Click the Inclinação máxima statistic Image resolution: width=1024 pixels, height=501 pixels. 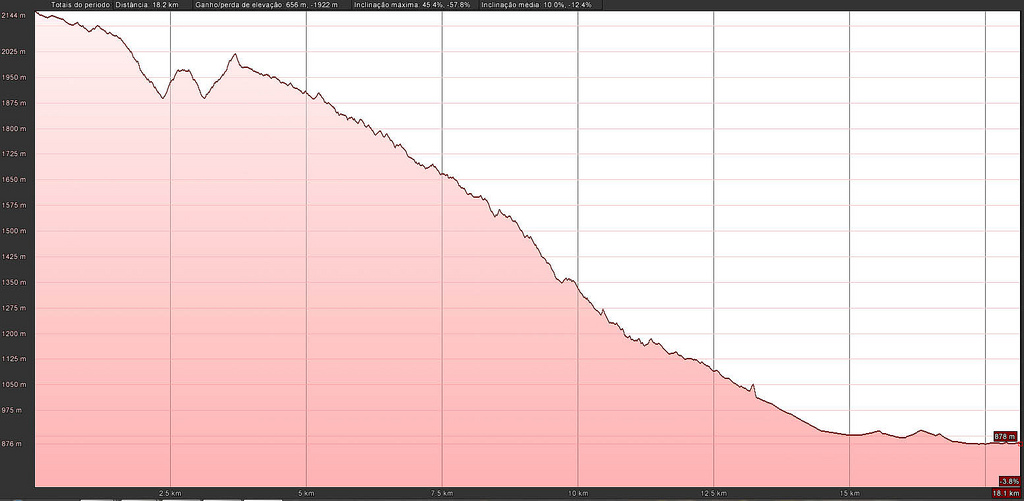[412, 5]
